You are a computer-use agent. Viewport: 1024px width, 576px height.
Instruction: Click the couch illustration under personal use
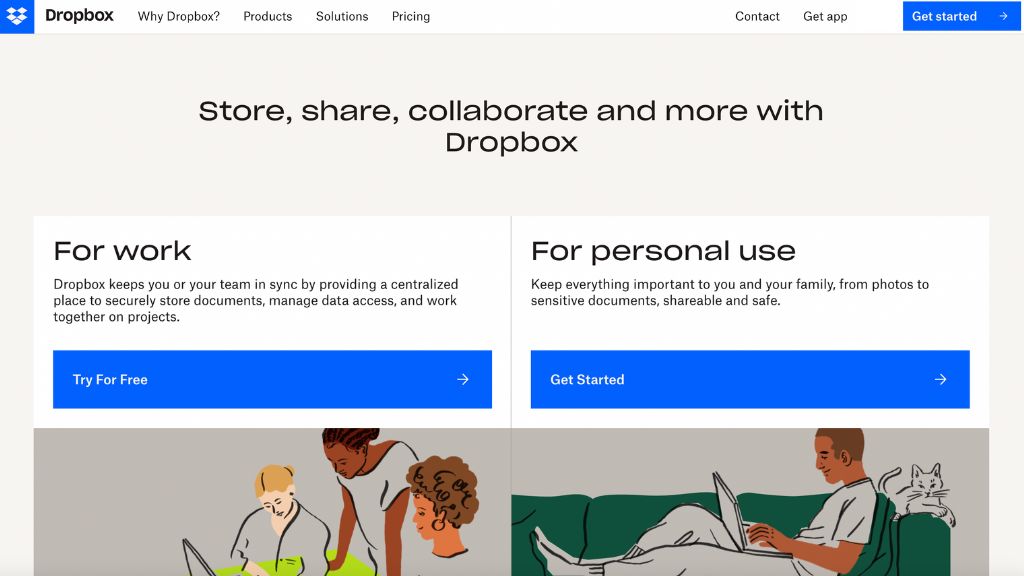750,501
